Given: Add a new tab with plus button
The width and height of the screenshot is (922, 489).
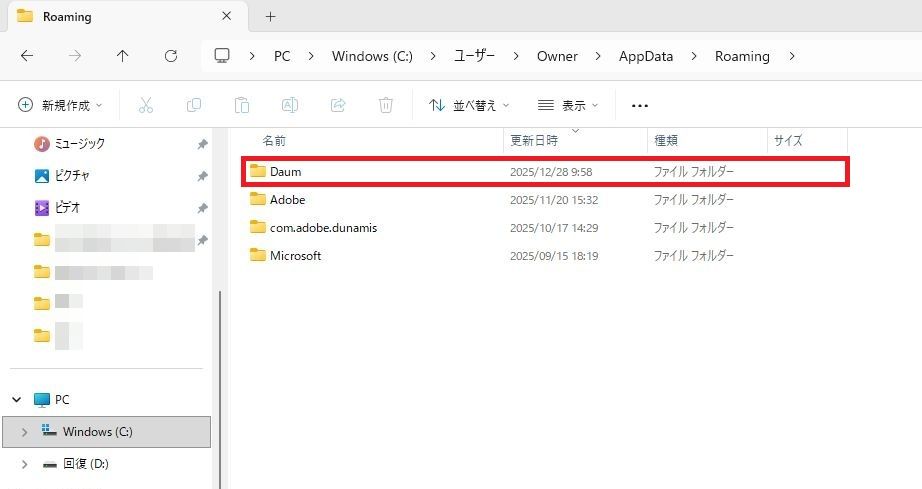Looking at the screenshot, I should coord(270,16).
